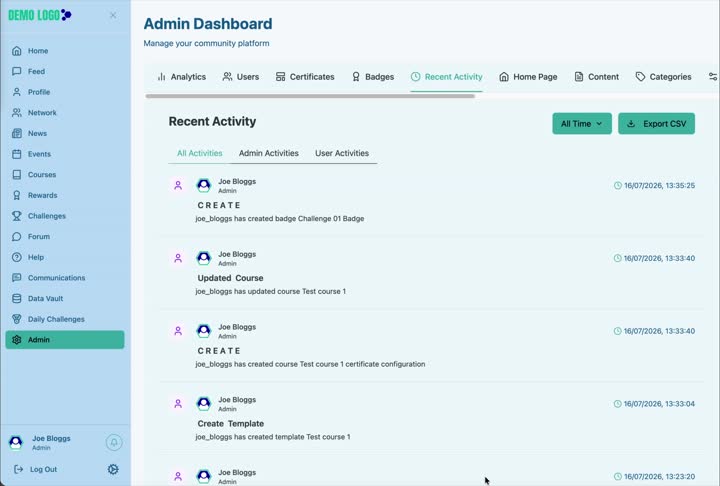The width and height of the screenshot is (720, 486).
Task: Click Joe Bloggs avatar in sidebar footer
Action: coord(16,442)
